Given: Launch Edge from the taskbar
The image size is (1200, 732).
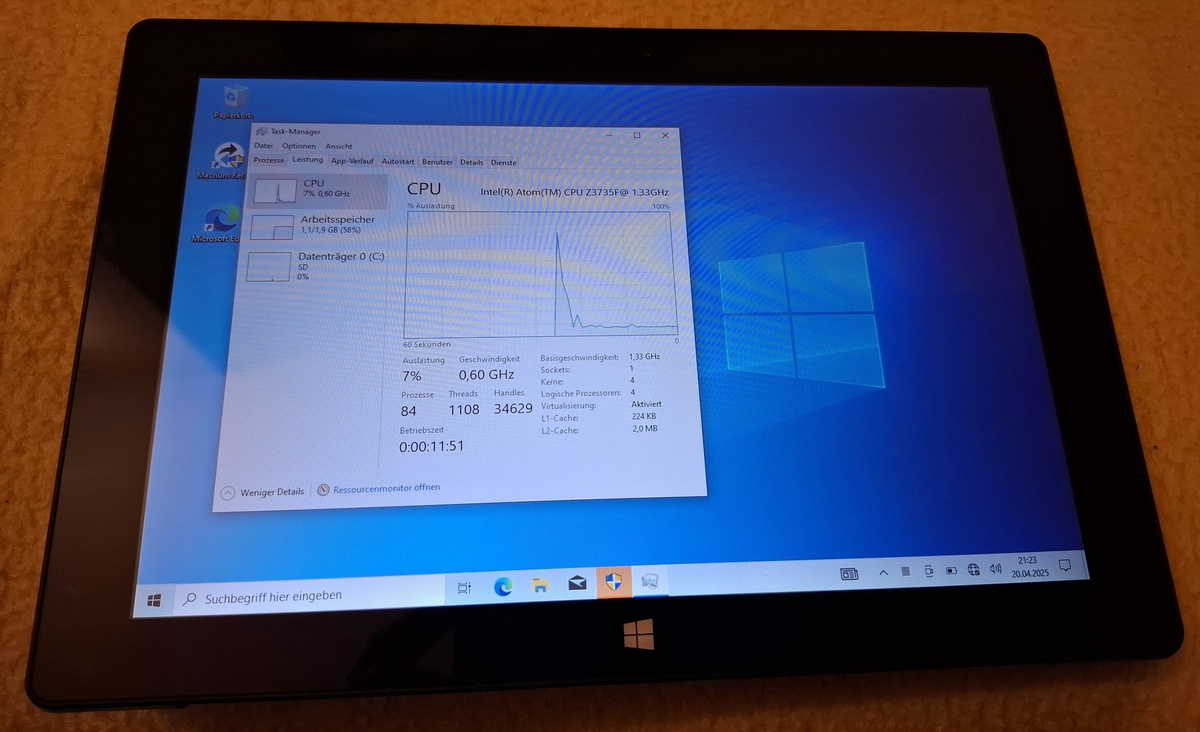Looking at the screenshot, I should point(503,587).
